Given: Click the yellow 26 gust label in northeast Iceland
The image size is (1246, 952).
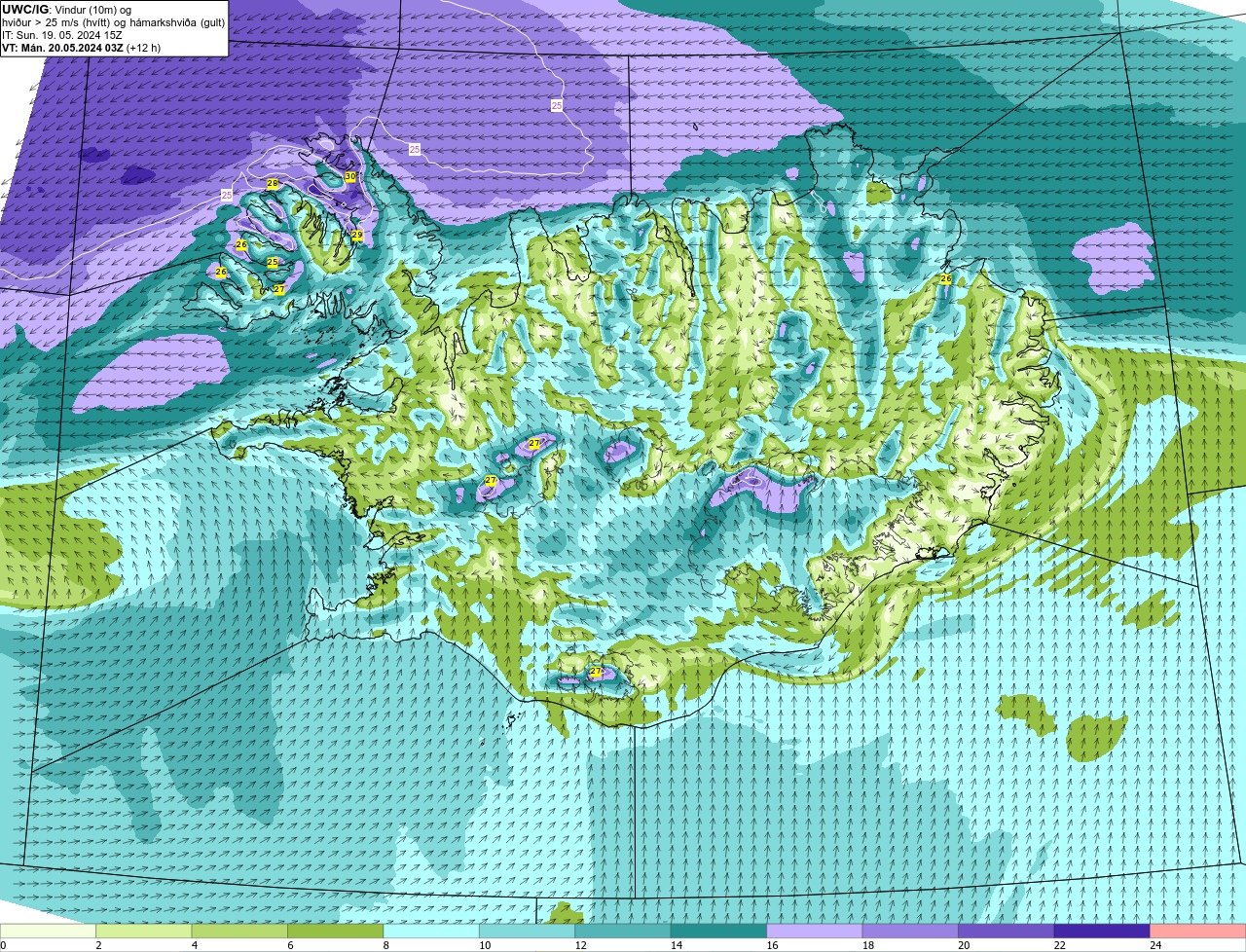Looking at the screenshot, I should click(945, 278).
